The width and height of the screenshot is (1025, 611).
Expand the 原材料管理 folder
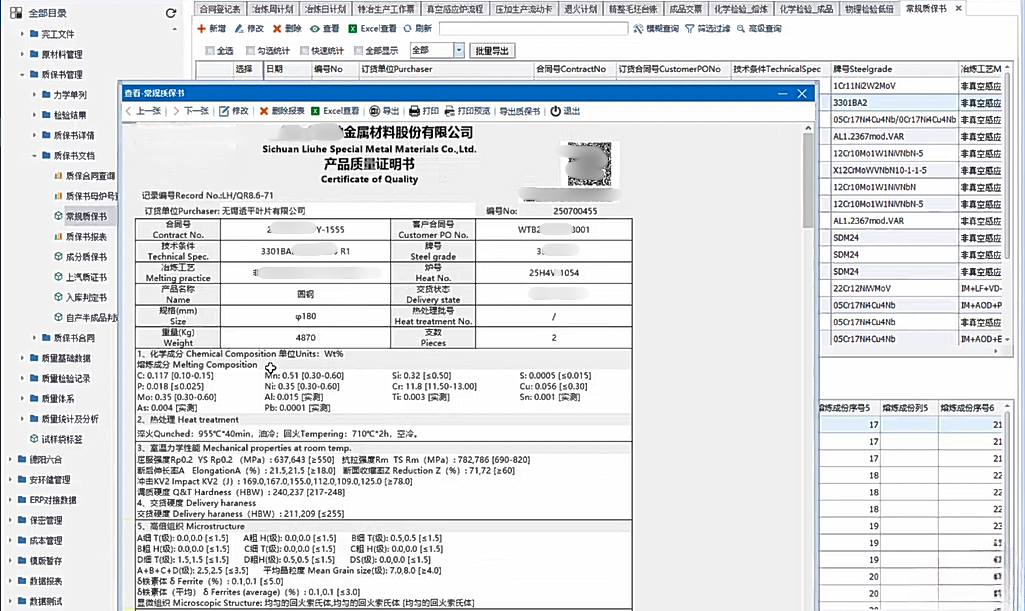(22, 54)
